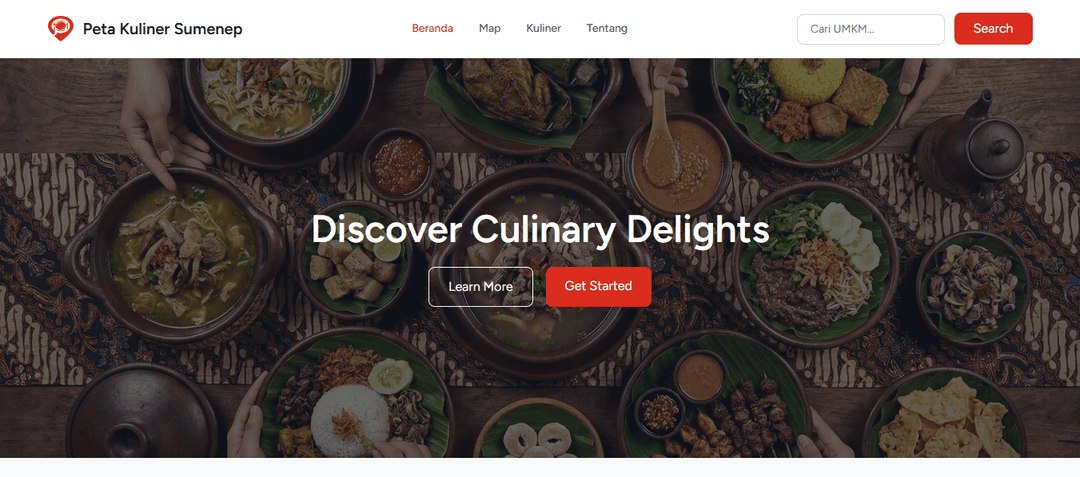Click the Discover Culinary Delights heading
The height and width of the screenshot is (477, 1080).
(540, 229)
